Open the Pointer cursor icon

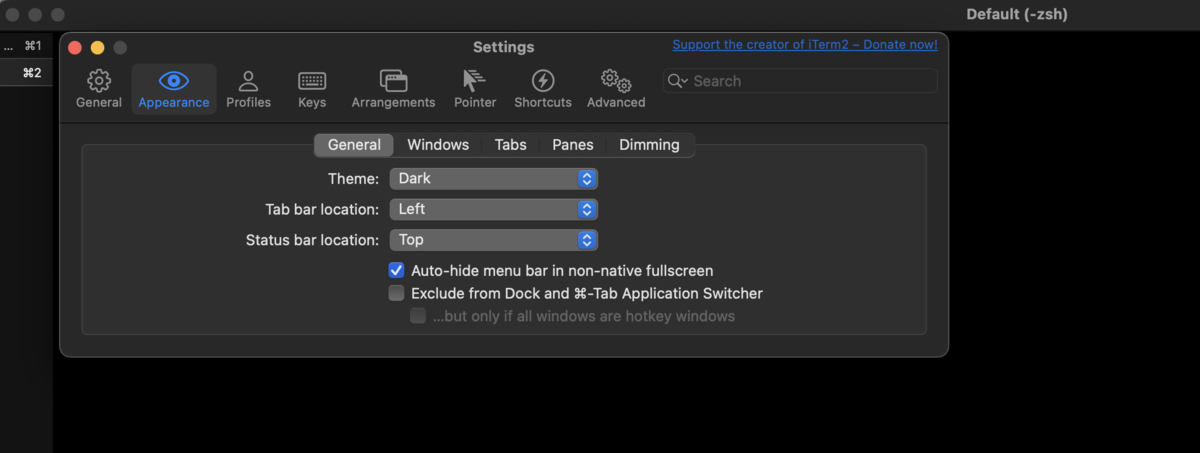tap(474, 81)
